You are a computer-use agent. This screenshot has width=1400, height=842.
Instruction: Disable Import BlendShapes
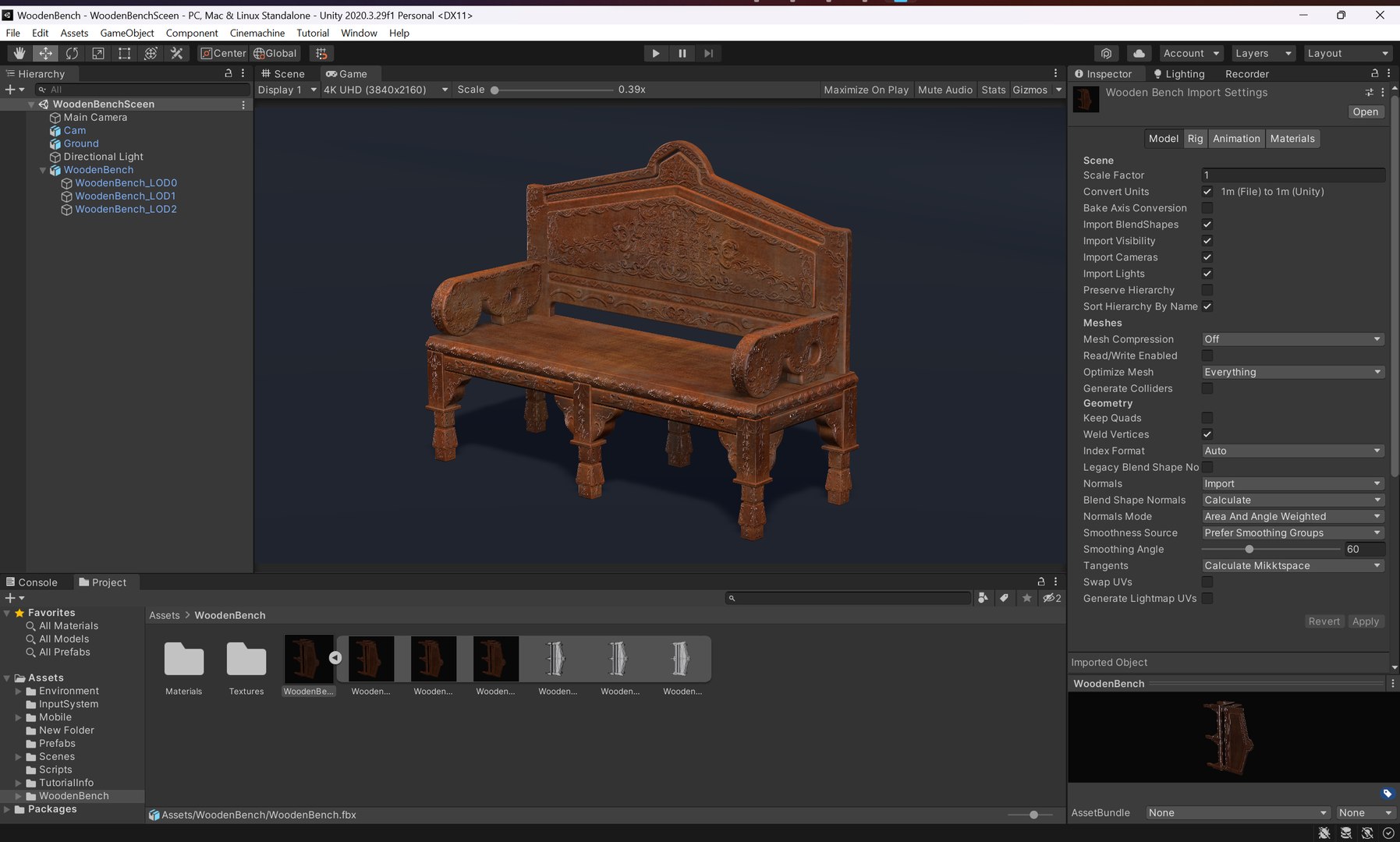pos(1207,225)
